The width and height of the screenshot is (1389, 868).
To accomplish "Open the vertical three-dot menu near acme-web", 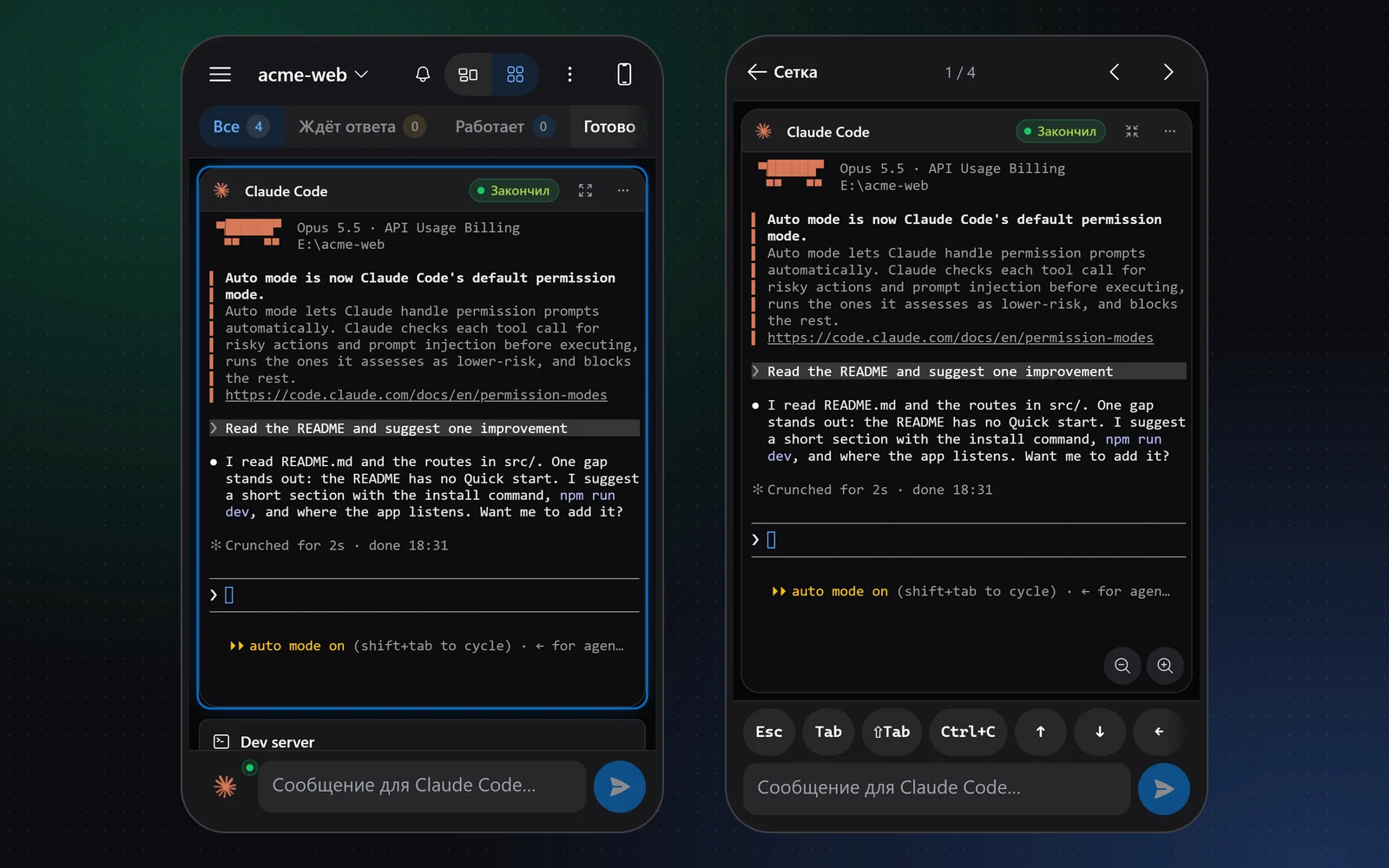I will click(x=569, y=75).
